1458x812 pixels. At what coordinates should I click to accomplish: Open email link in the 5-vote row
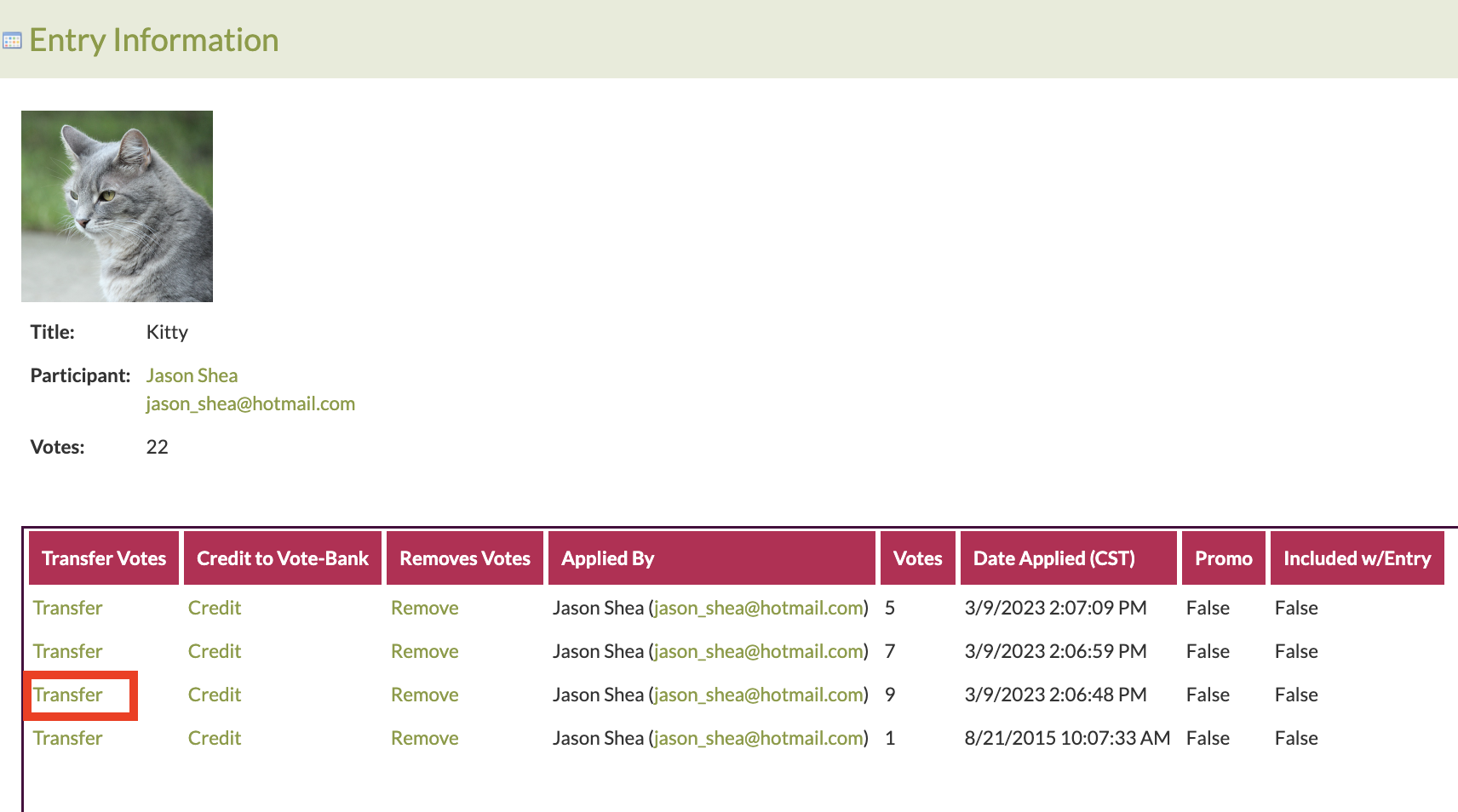click(x=759, y=608)
